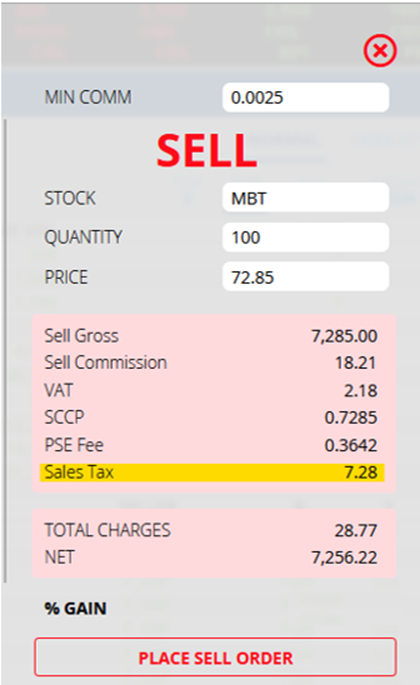Click the SCCP fee value 0.7285
Viewport: 420px width, 685px height.
pos(351,418)
